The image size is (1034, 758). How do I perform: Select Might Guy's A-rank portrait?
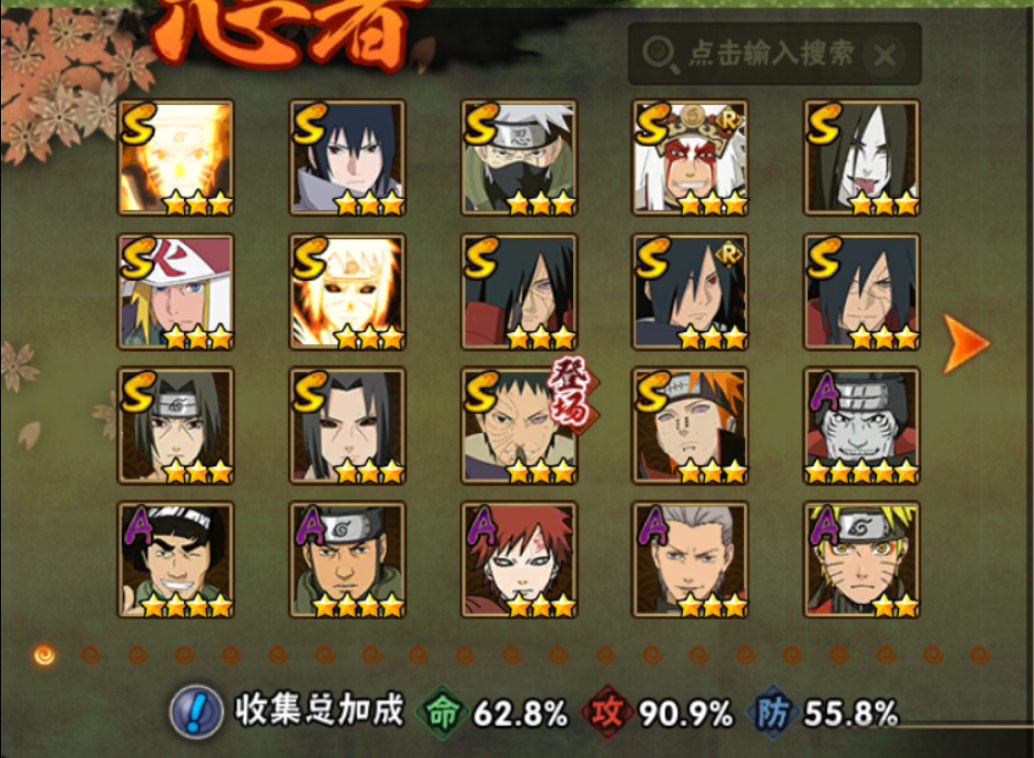[x=176, y=560]
